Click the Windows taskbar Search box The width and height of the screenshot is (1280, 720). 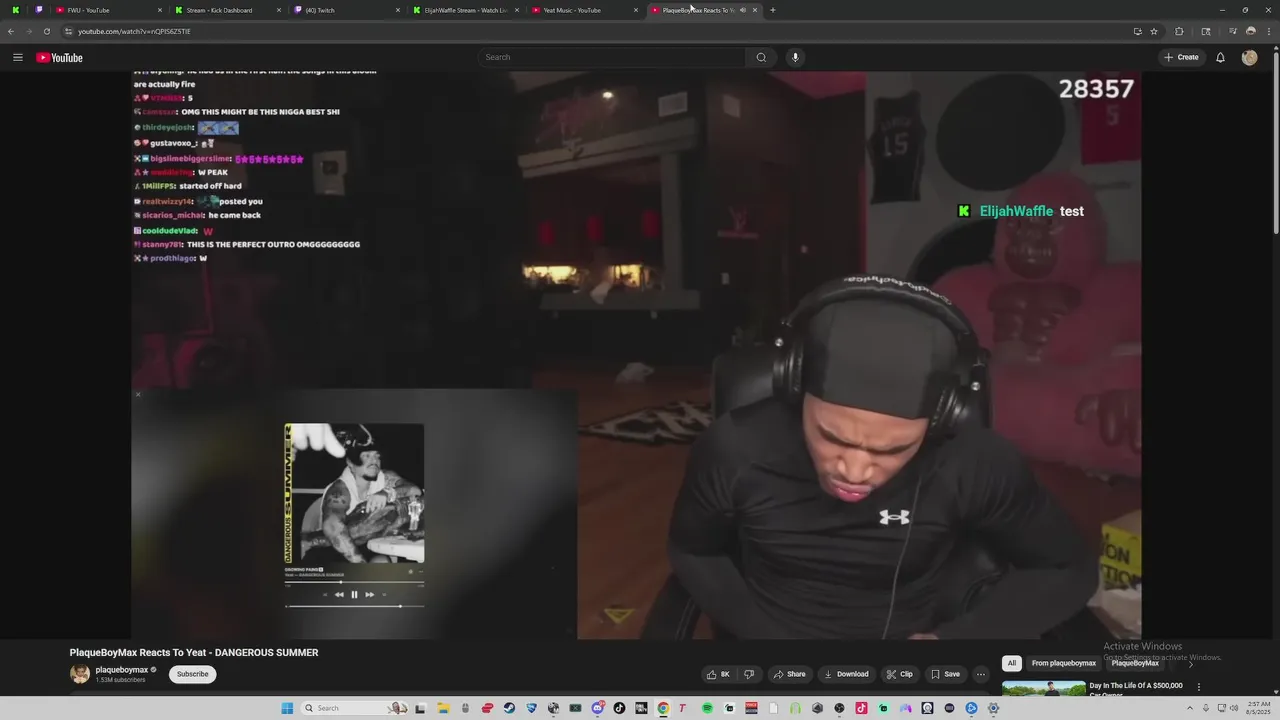pyautogui.click(x=355, y=708)
